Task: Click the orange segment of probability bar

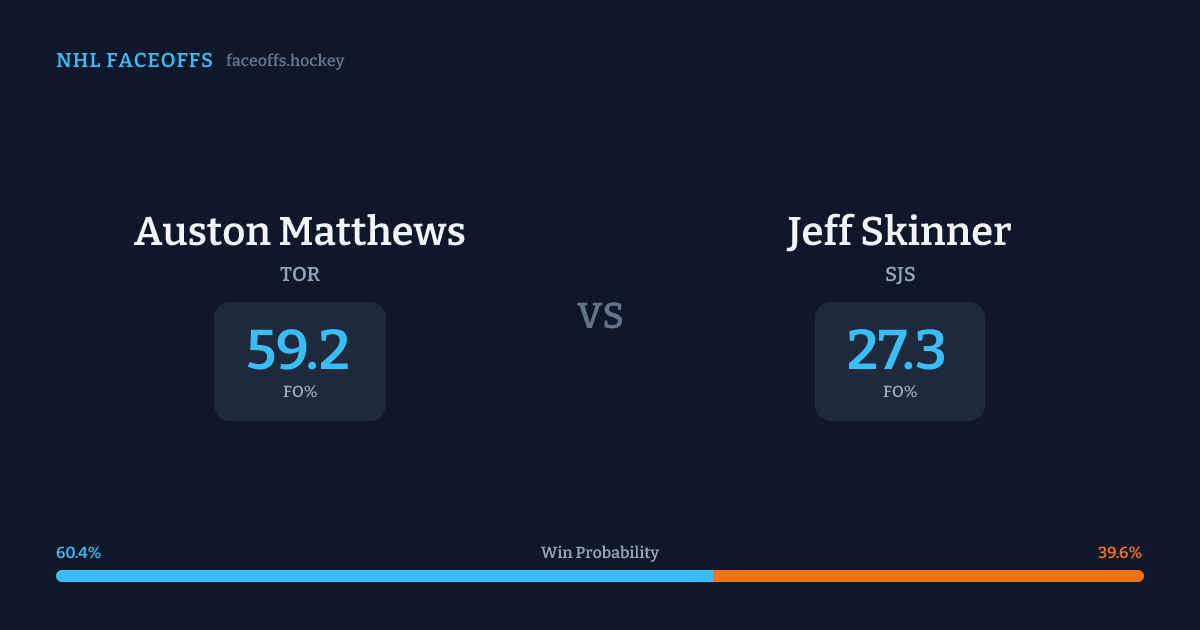Action: (928, 576)
